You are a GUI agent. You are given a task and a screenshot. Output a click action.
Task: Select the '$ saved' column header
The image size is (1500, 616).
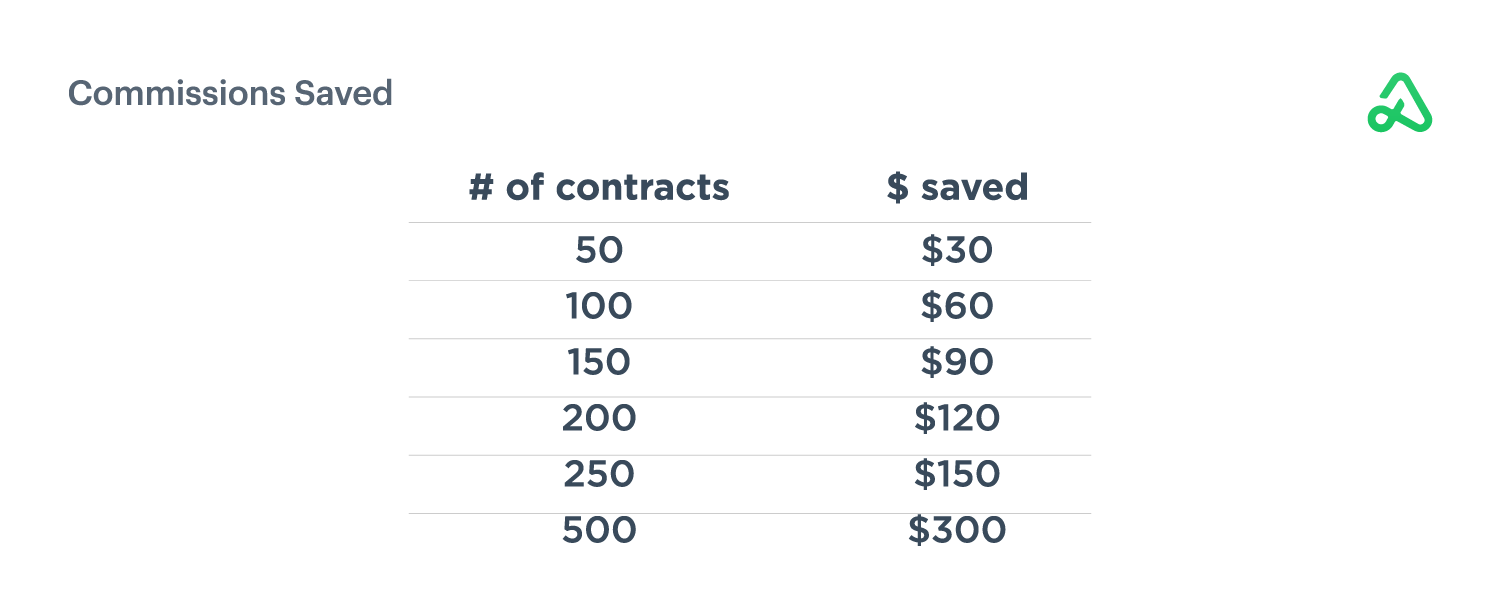[x=957, y=187]
